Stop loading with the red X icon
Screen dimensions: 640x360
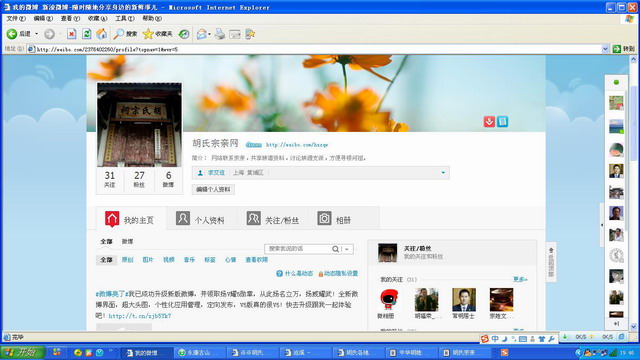point(71,34)
